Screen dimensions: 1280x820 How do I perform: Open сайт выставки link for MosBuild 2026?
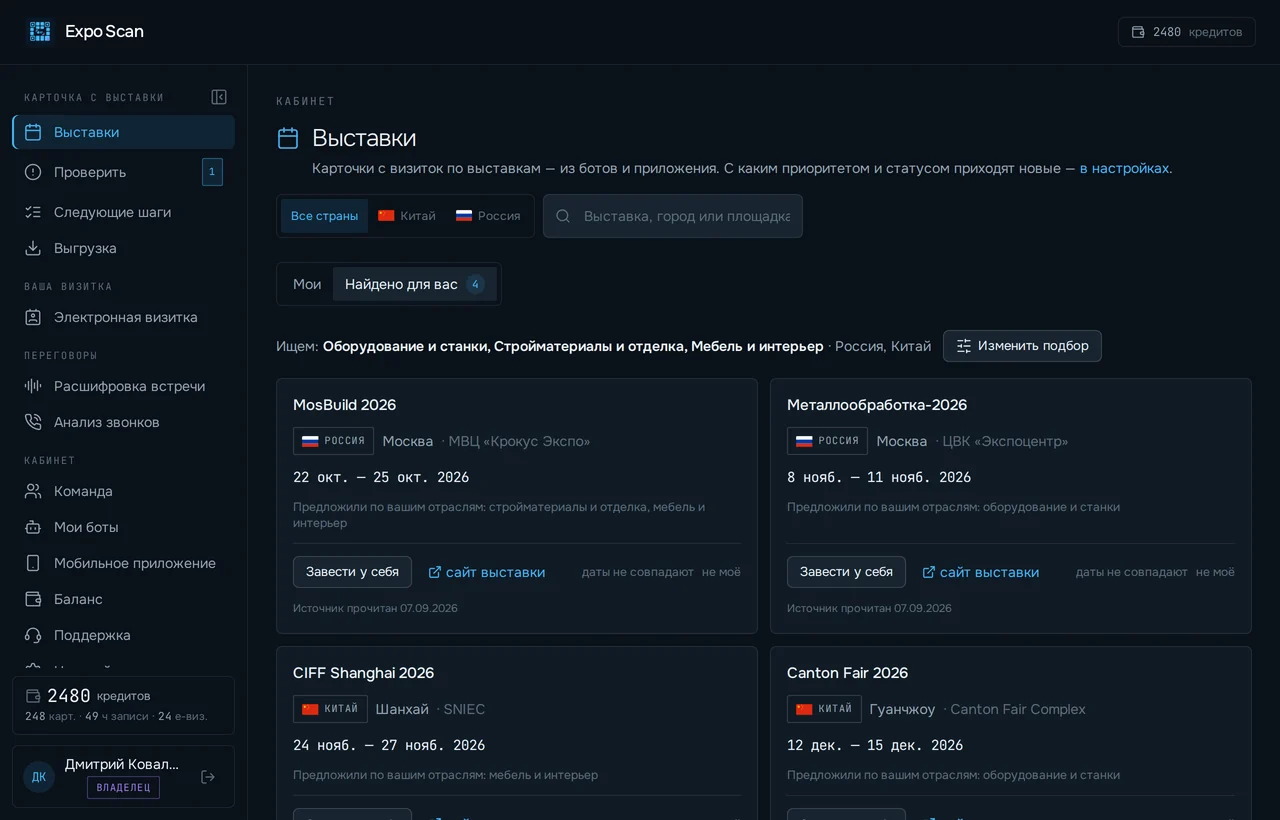point(487,572)
